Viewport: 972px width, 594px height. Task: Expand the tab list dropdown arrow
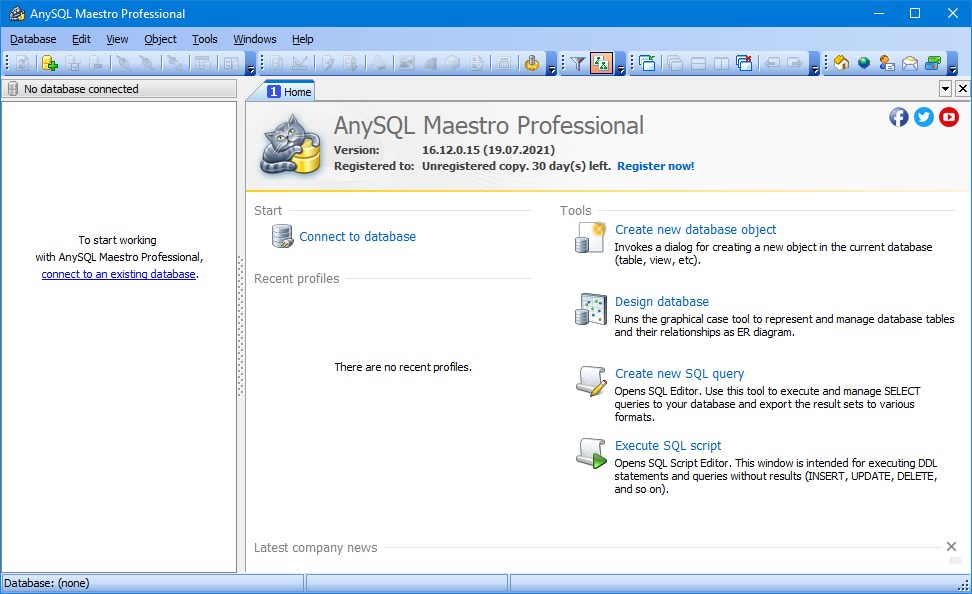[x=945, y=89]
